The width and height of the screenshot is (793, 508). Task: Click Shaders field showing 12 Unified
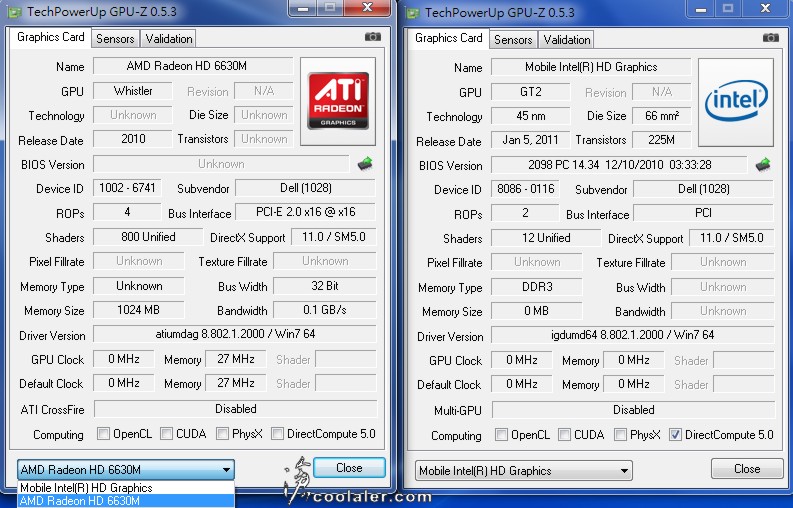[546, 238]
